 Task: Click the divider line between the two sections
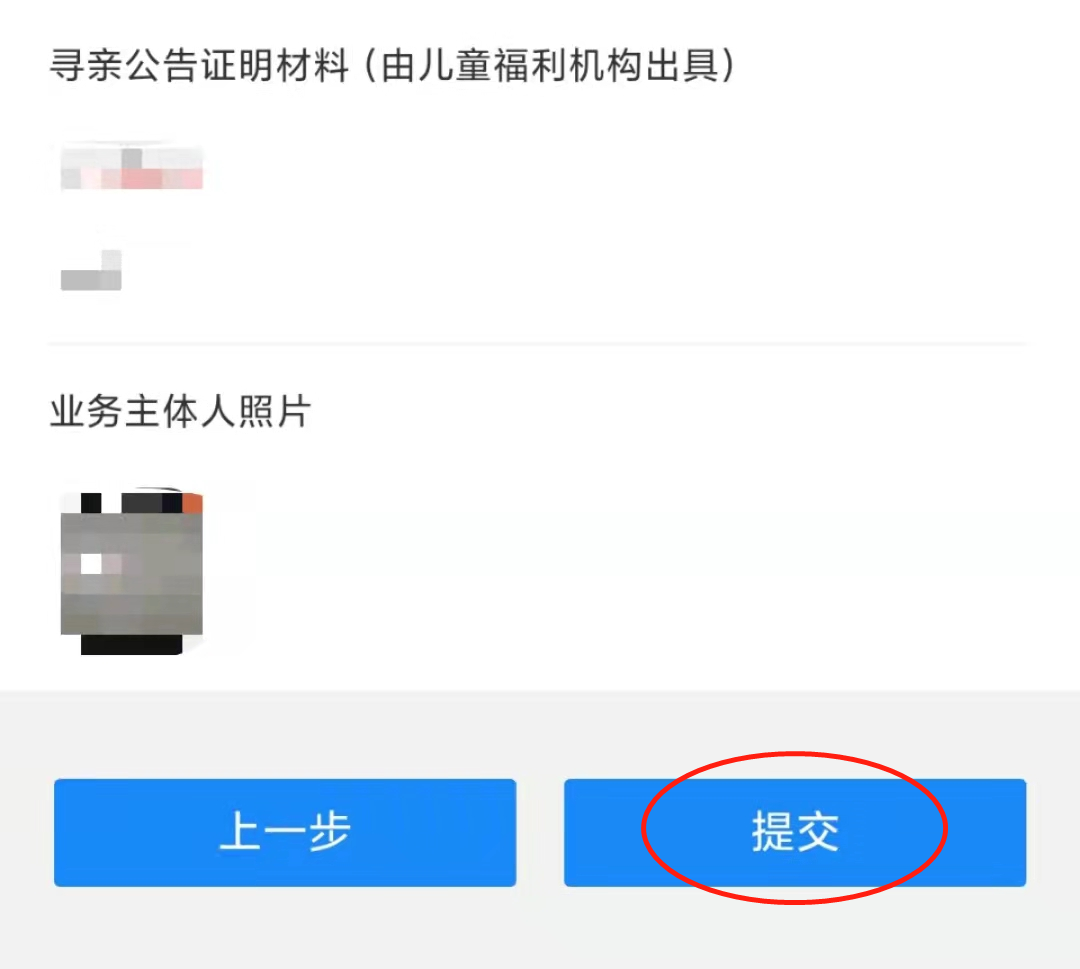(537, 343)
